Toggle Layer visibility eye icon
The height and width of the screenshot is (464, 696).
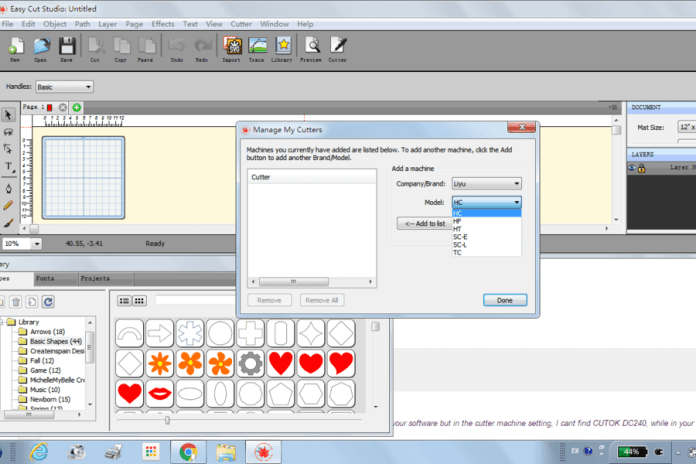pos(632,168)
